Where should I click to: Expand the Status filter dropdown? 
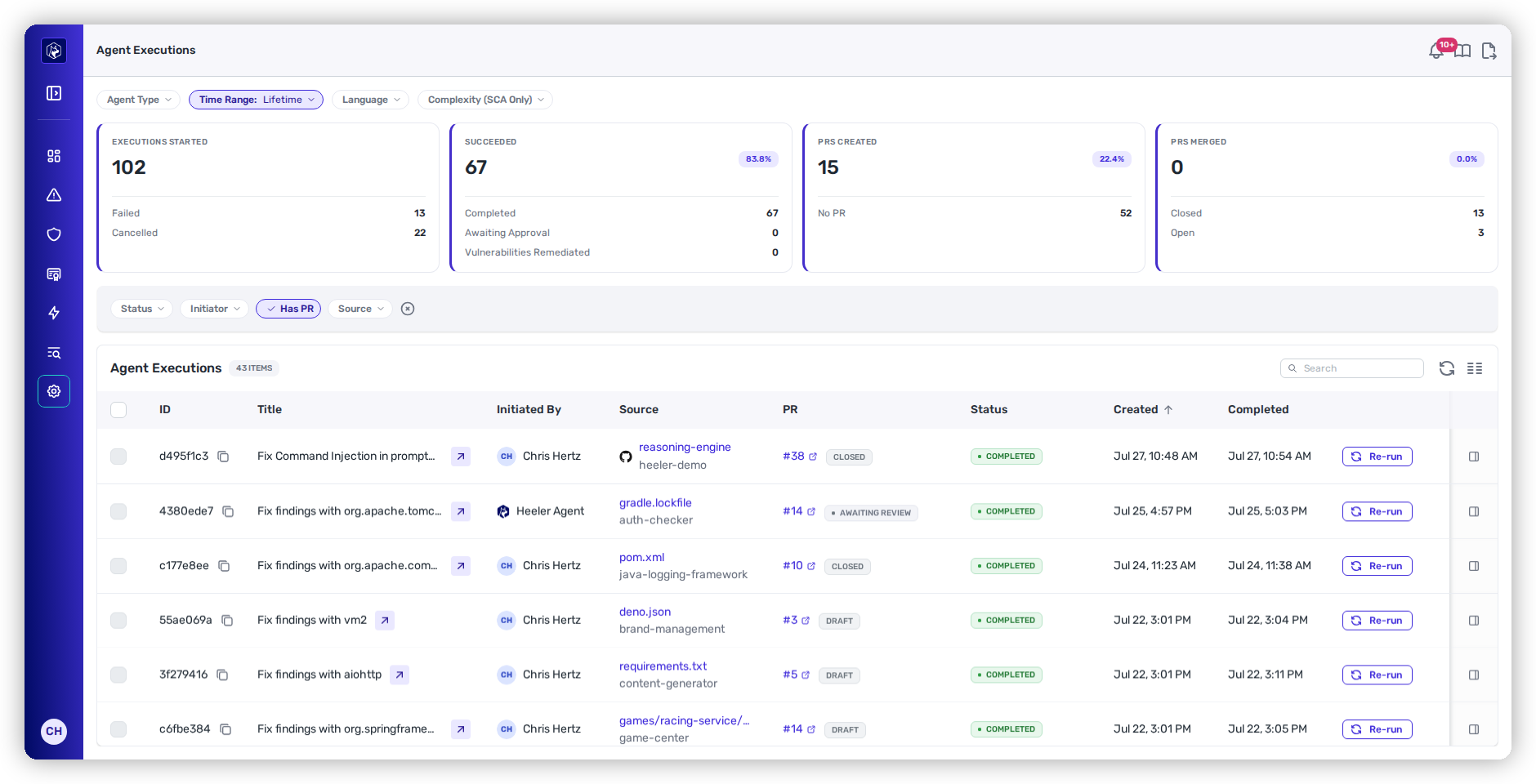tap(141, 309)
